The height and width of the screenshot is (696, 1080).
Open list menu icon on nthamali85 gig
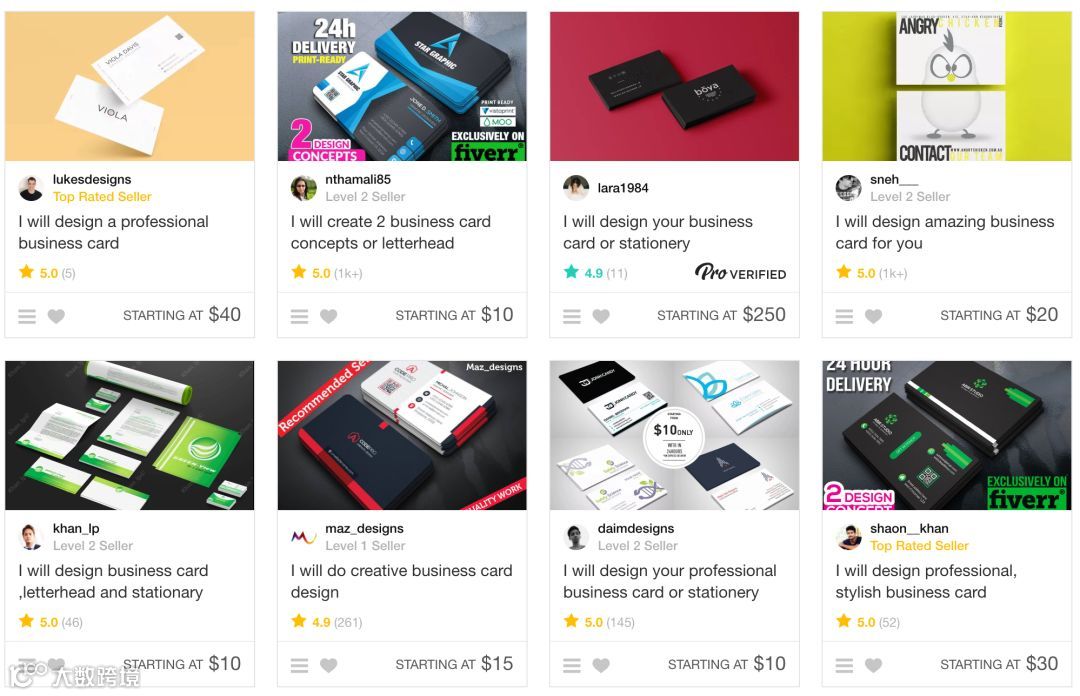click(x=299, y=316)
